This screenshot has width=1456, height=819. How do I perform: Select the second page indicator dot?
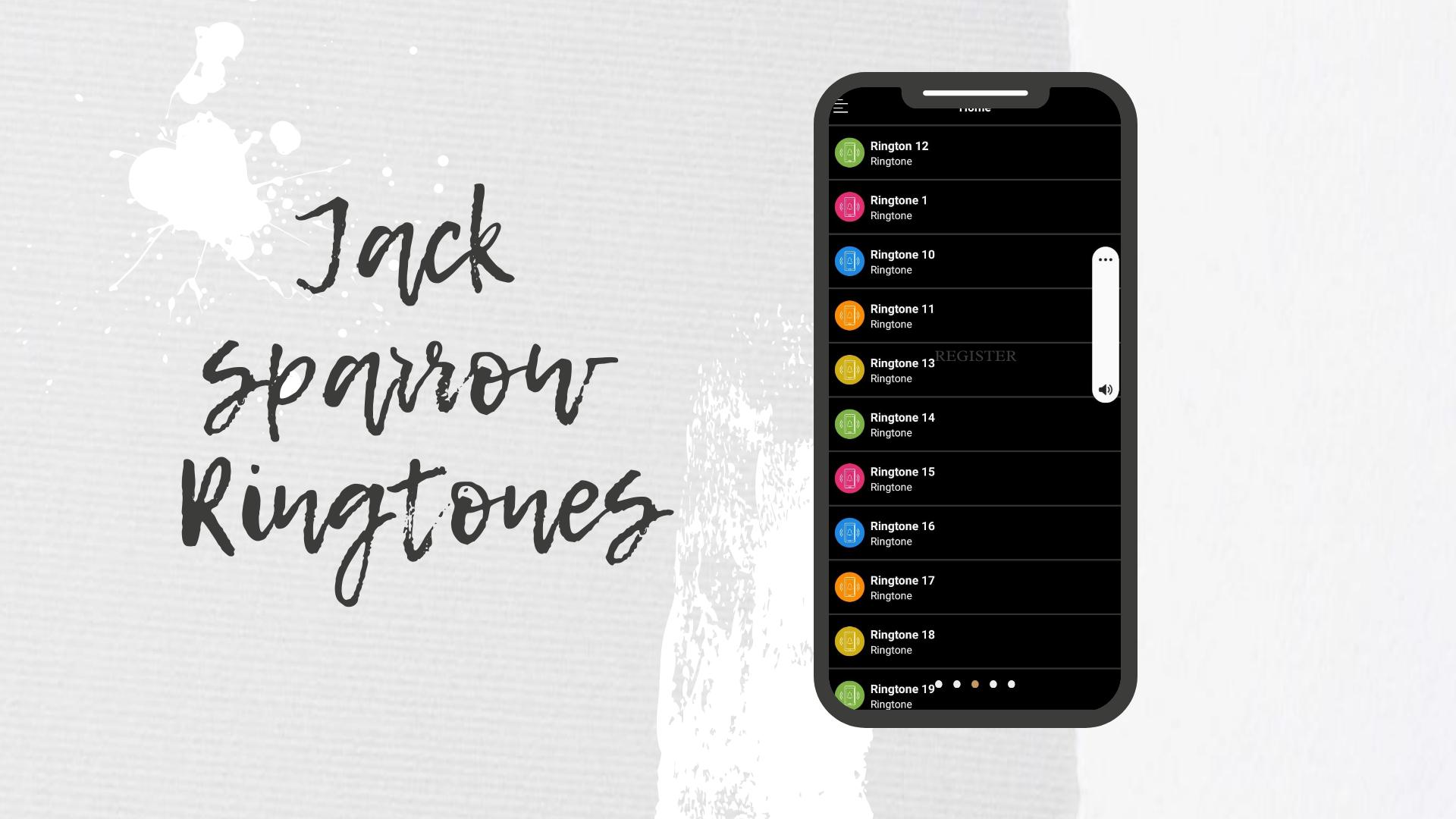956,684
